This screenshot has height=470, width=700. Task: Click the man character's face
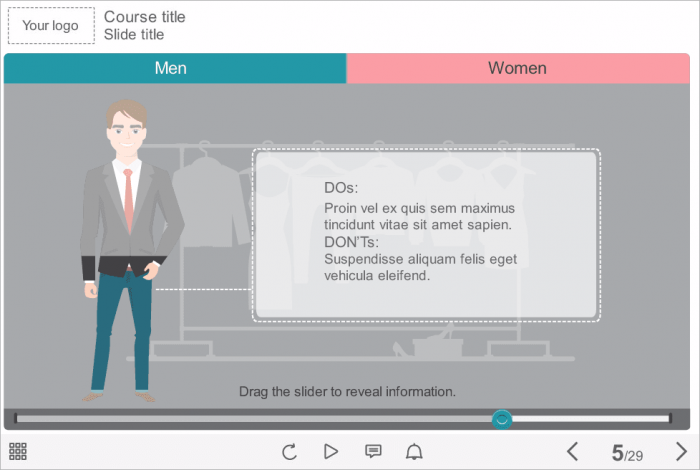click(x=127, y=130)
